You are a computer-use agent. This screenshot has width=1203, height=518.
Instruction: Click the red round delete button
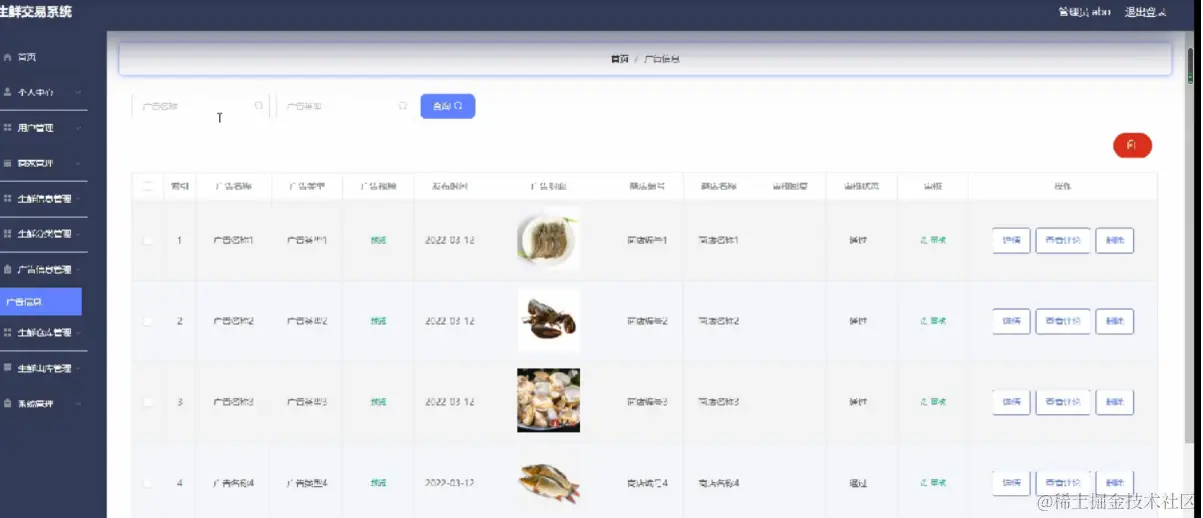coord(1132,146)
